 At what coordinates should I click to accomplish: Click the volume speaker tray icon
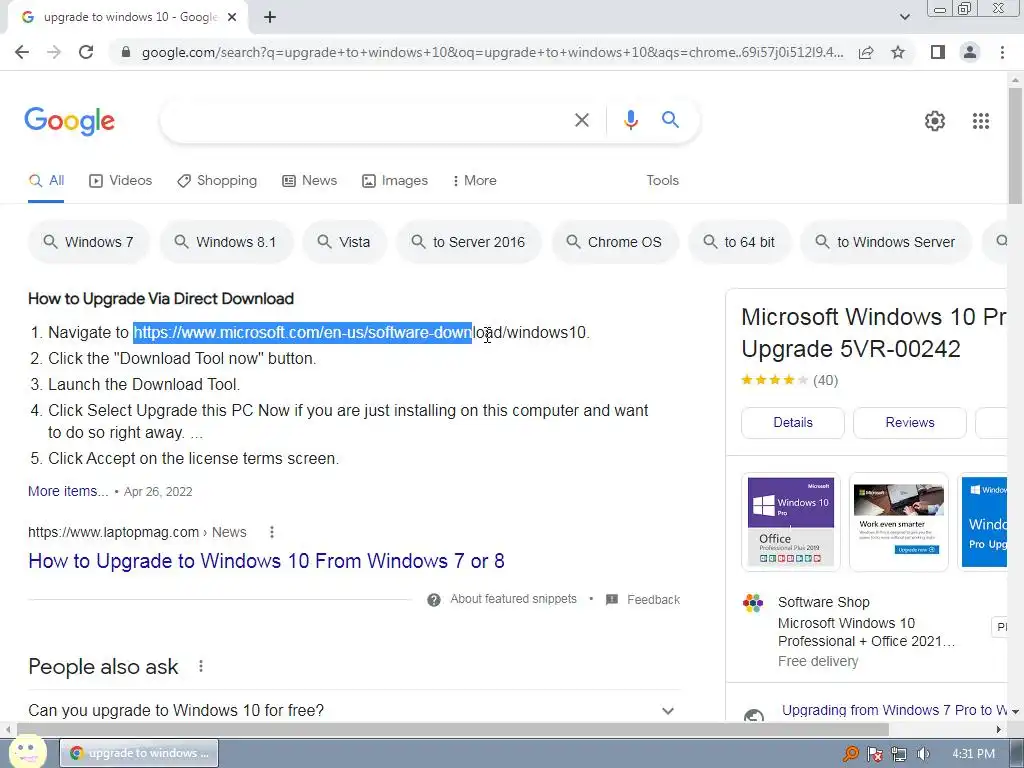coord(923,754)
